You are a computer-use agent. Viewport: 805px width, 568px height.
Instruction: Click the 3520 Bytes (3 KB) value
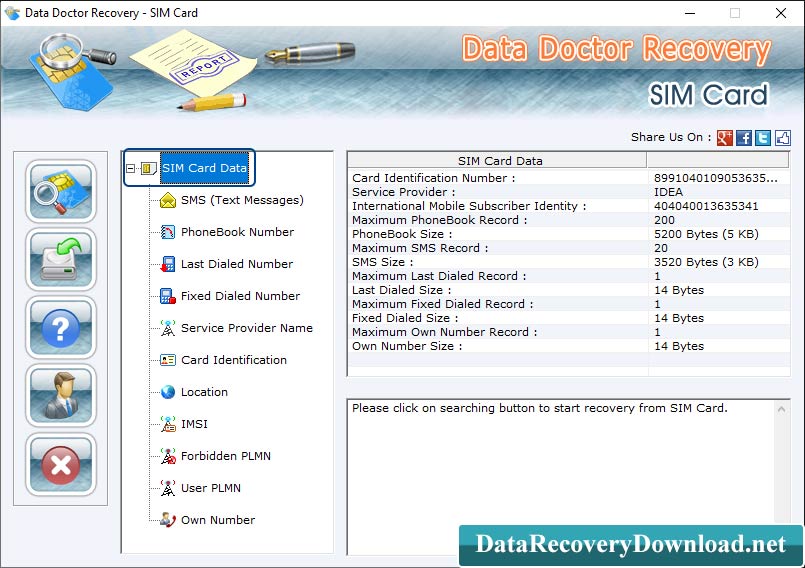[x=706, y=262]
